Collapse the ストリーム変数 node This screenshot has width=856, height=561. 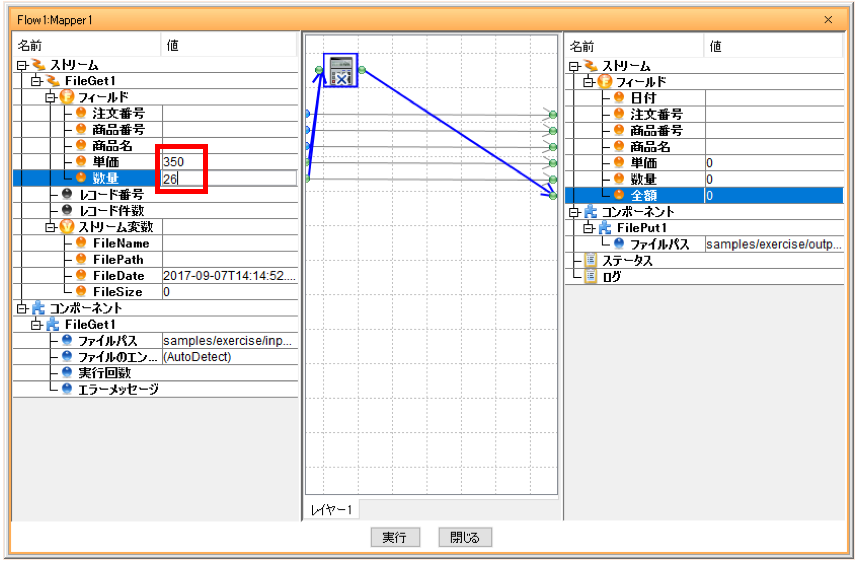point(50,226)
